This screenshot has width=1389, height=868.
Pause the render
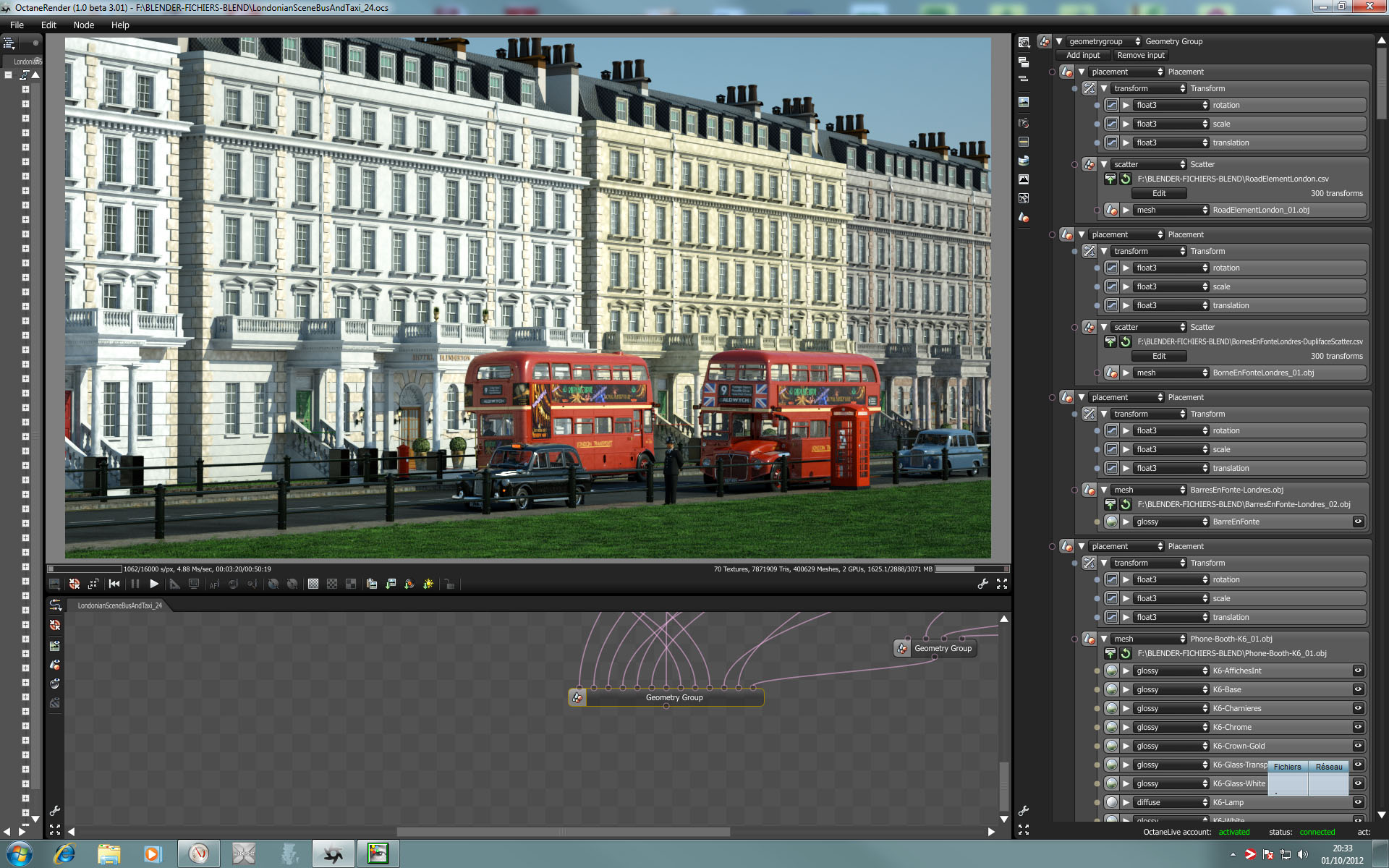(x=135, y=584)
